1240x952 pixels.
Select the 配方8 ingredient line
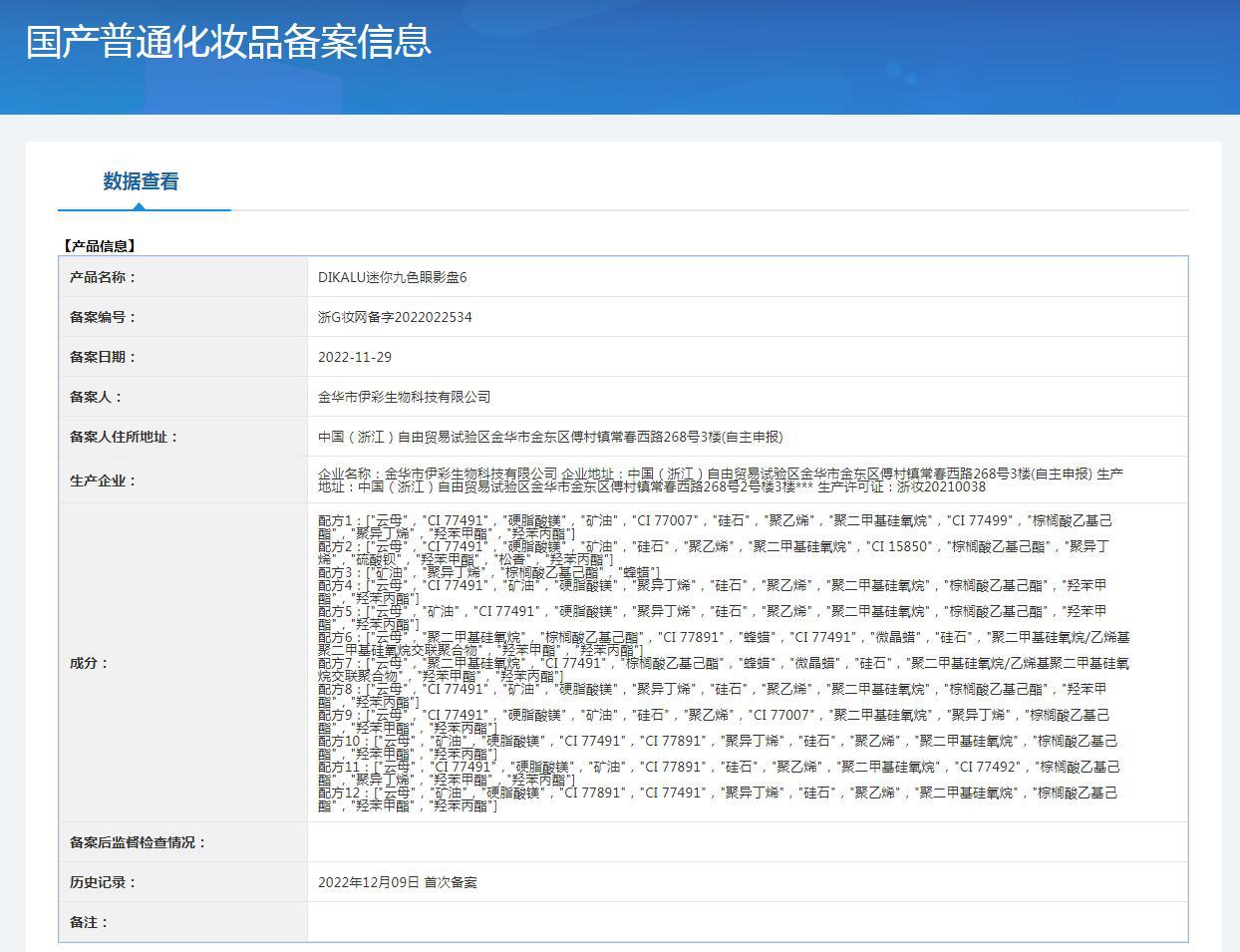coord(713,696)
